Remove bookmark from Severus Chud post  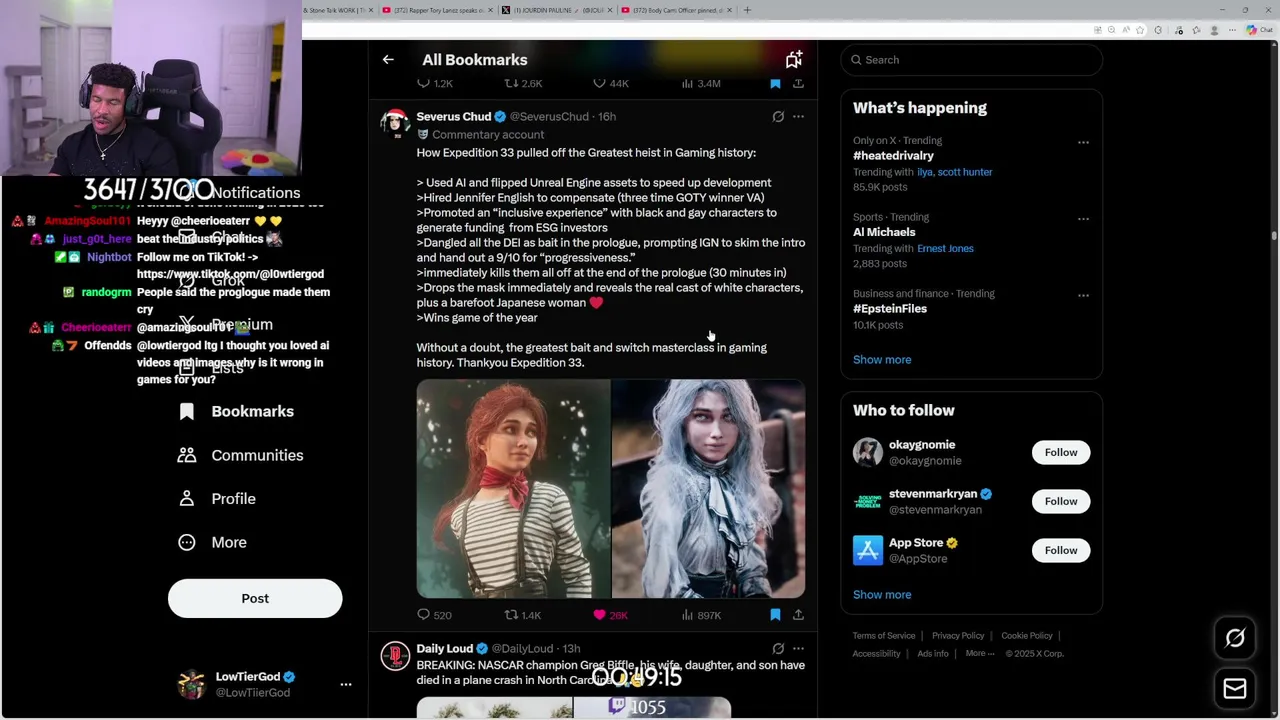coord(775,615)
